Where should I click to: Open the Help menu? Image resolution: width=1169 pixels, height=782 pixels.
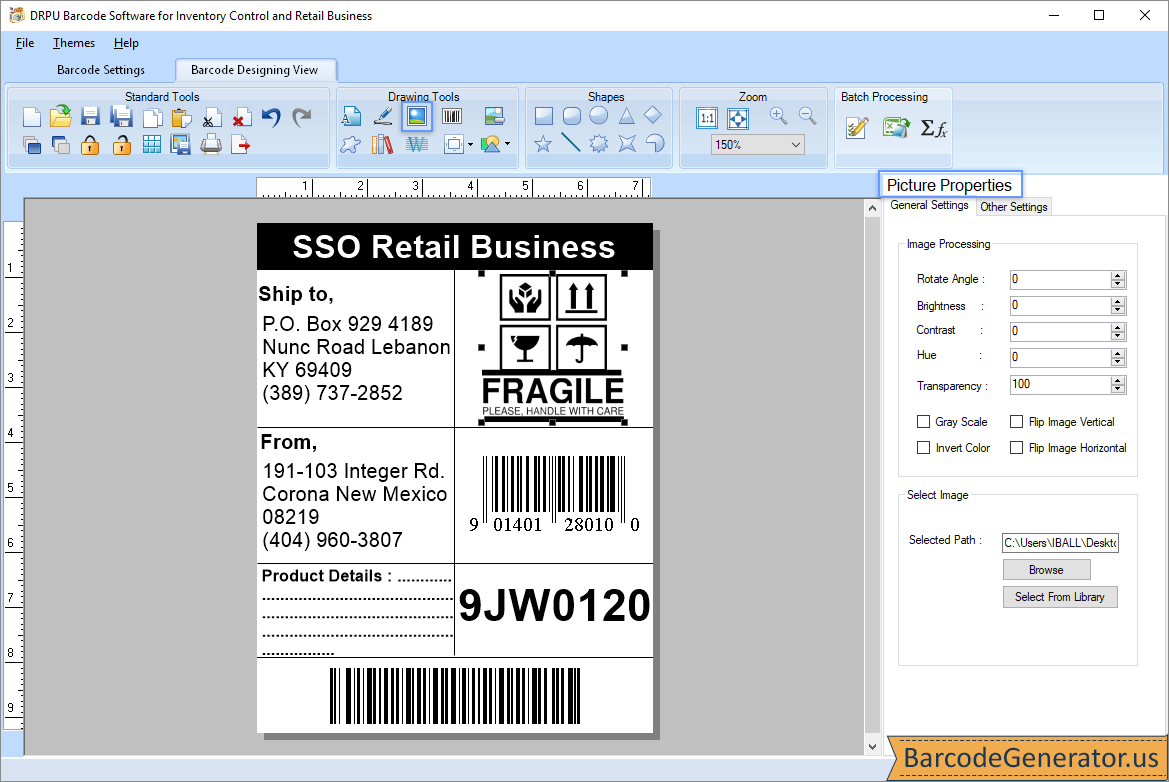click(126, 43)
